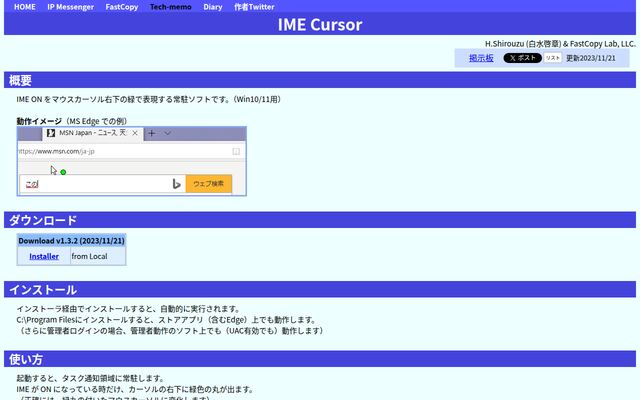Click the X ポスト share button

point(522,58)
